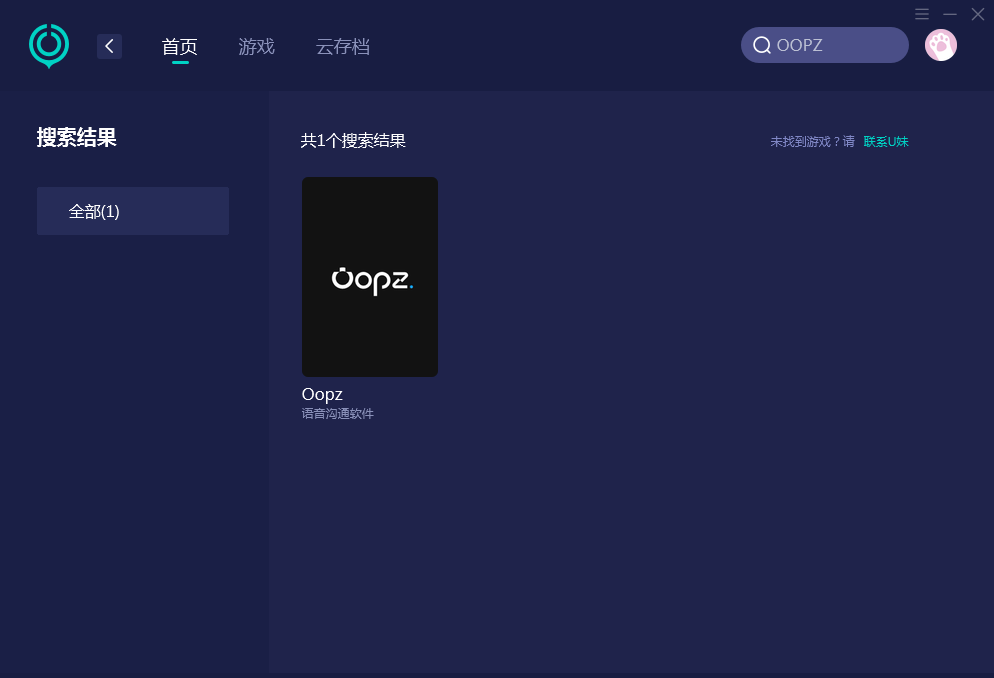
Task: Select the 全部(1) filter category
Action: [x=133, y=211]
